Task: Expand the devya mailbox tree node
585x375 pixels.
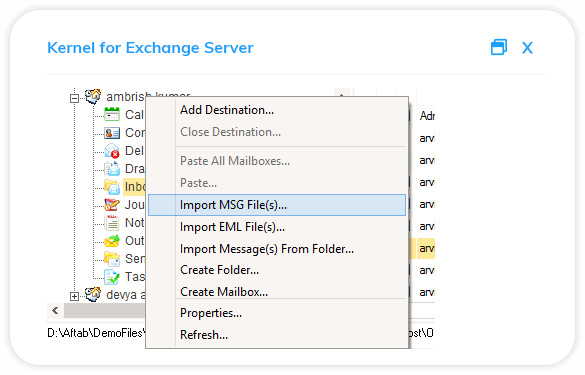Action: [x=74, y=296]
